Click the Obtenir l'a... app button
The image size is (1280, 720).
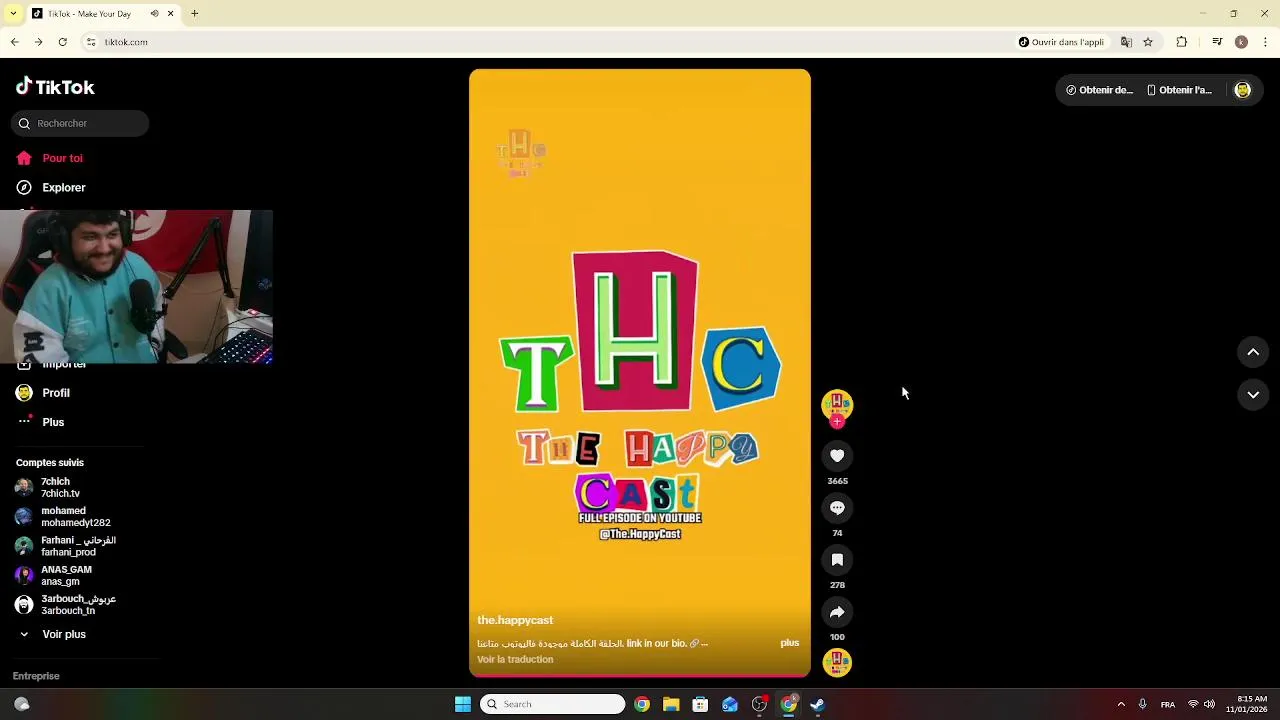click(1179, 90)
